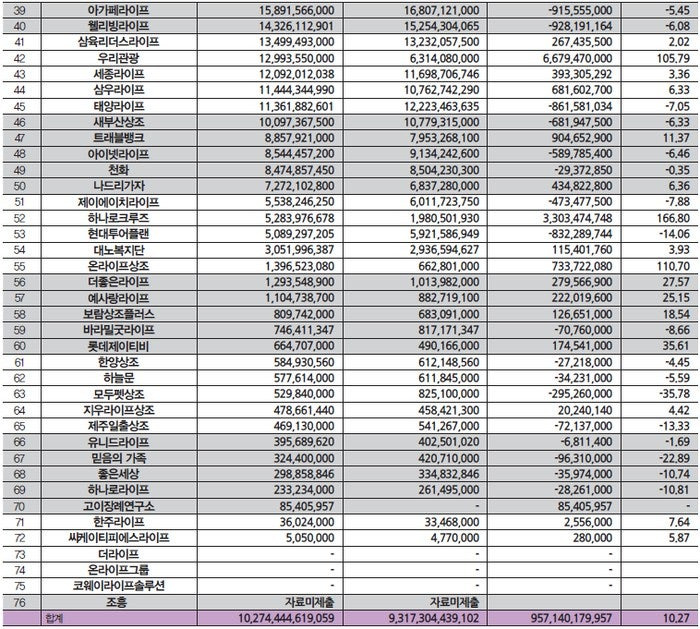Viewport: 700px width, 629px height.
Task: Click the 7.64 percentage for 한주라이프
Action: [x=679, y=522]
